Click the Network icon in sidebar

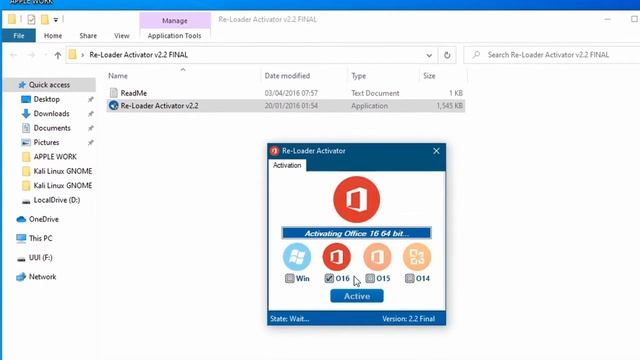coord(21,277)
